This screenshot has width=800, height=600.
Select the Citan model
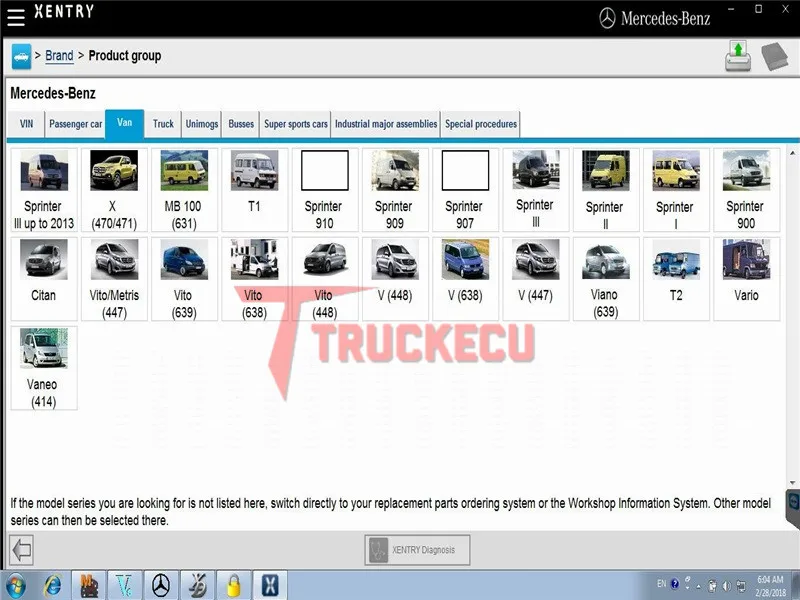[x=44, y=279]
